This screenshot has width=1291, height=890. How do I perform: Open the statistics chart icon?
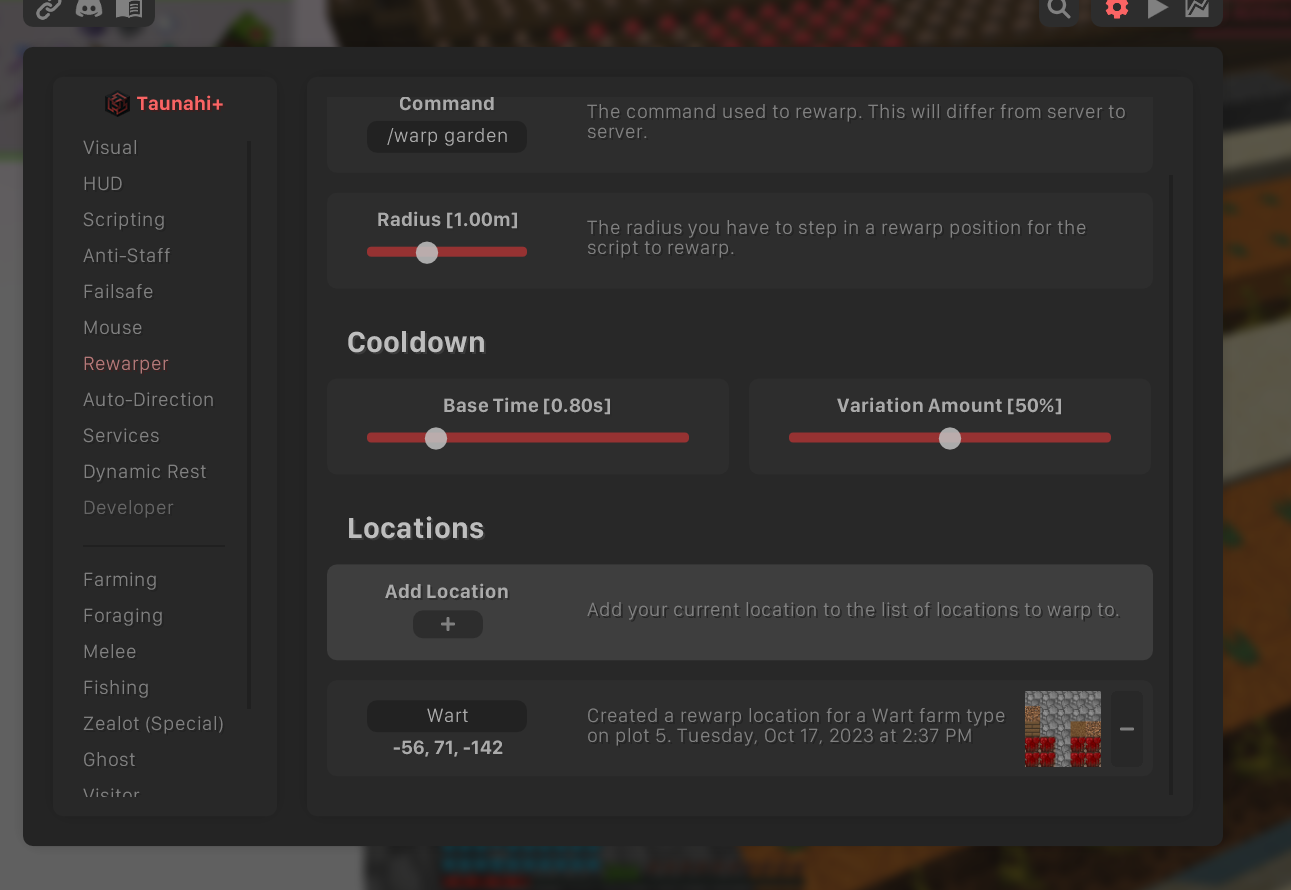(x=1197, y=9)
